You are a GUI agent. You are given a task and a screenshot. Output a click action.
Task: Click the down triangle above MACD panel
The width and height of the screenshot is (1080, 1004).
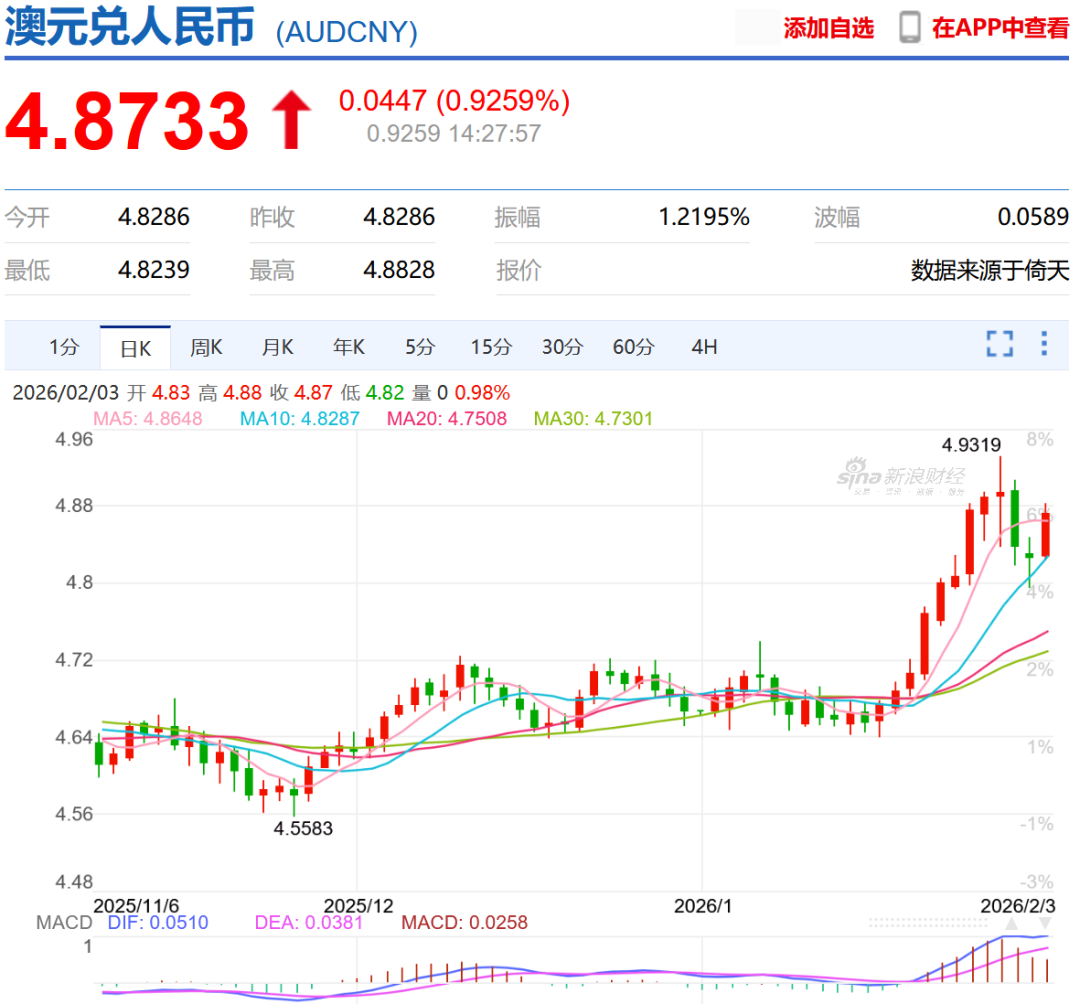pos(1044,924)
